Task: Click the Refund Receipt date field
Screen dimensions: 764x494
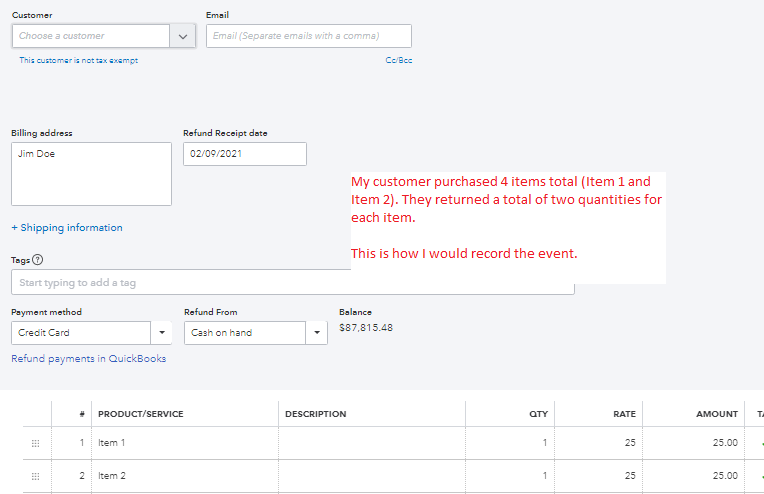Action: (x=245, y=154)
